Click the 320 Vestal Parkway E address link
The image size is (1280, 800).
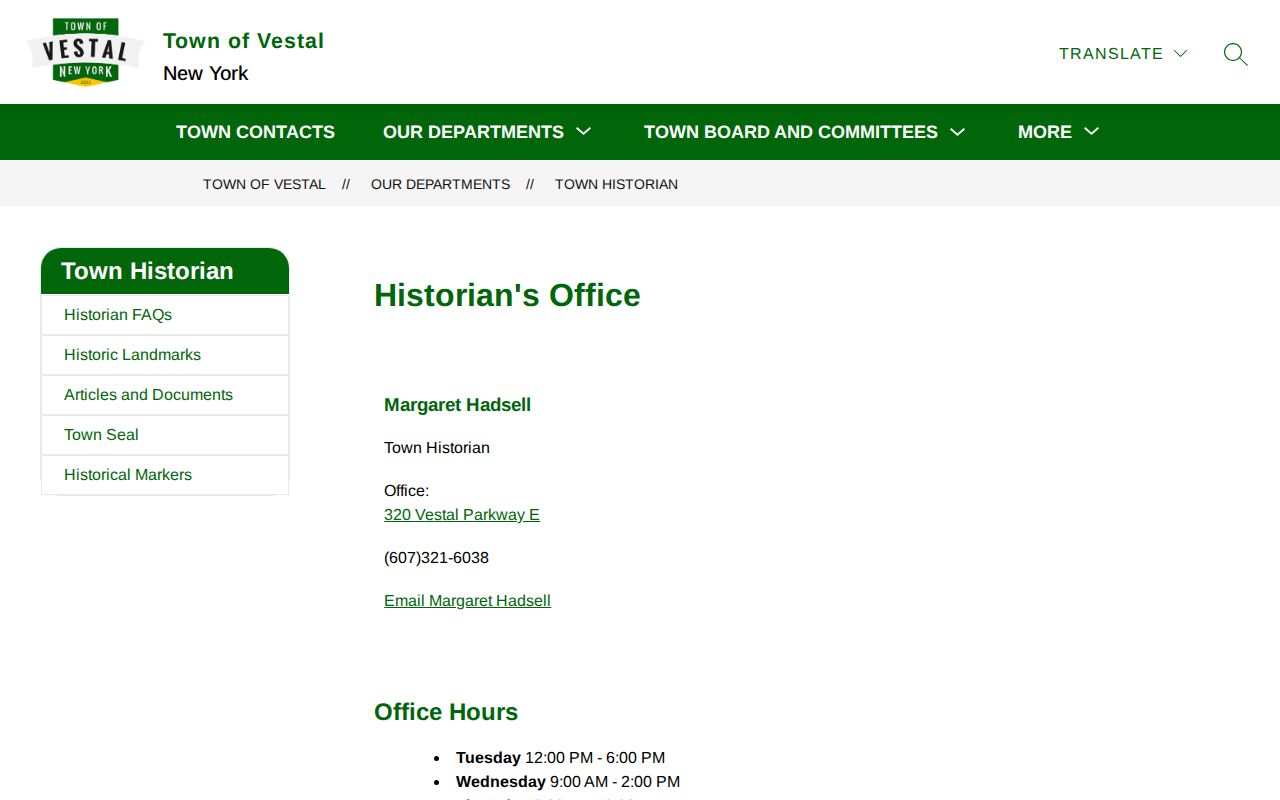pos(462,515)
